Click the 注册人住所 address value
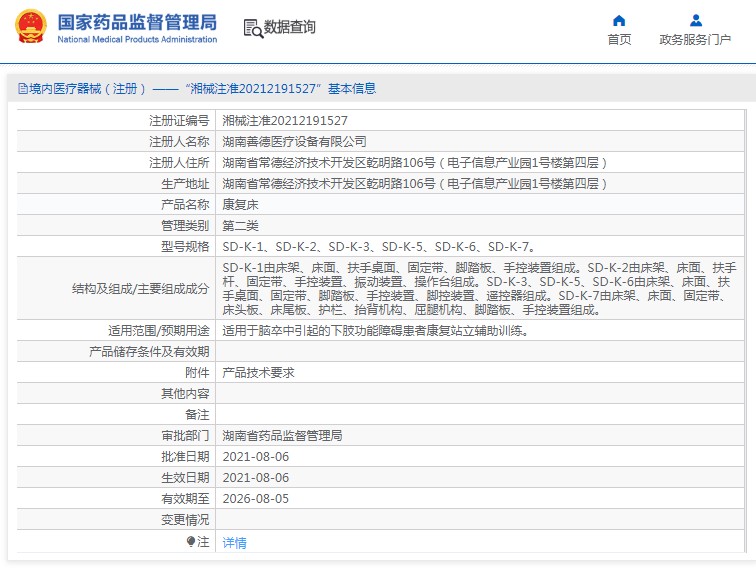 414,163
